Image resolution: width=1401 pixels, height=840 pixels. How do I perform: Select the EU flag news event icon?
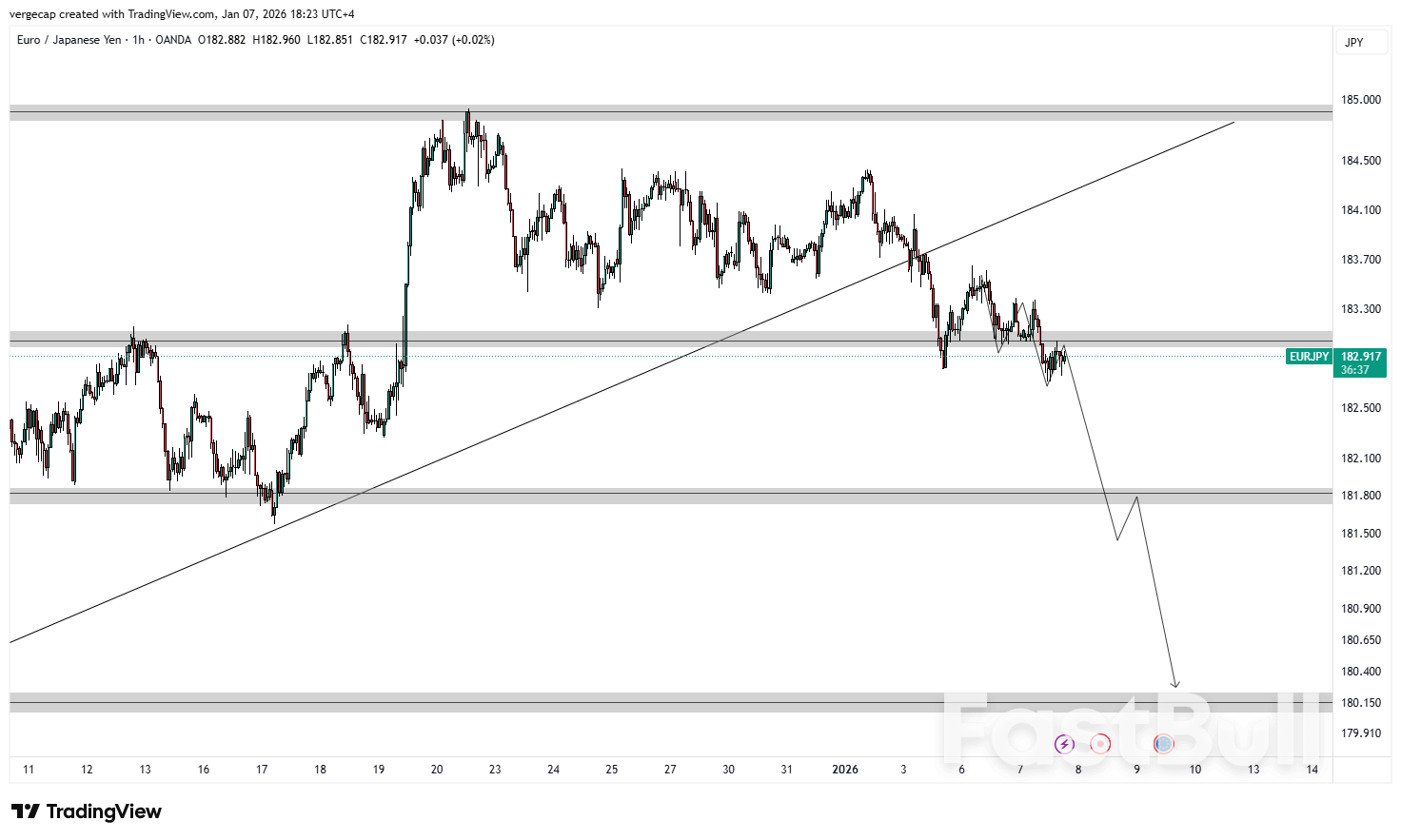[1163, 745]
